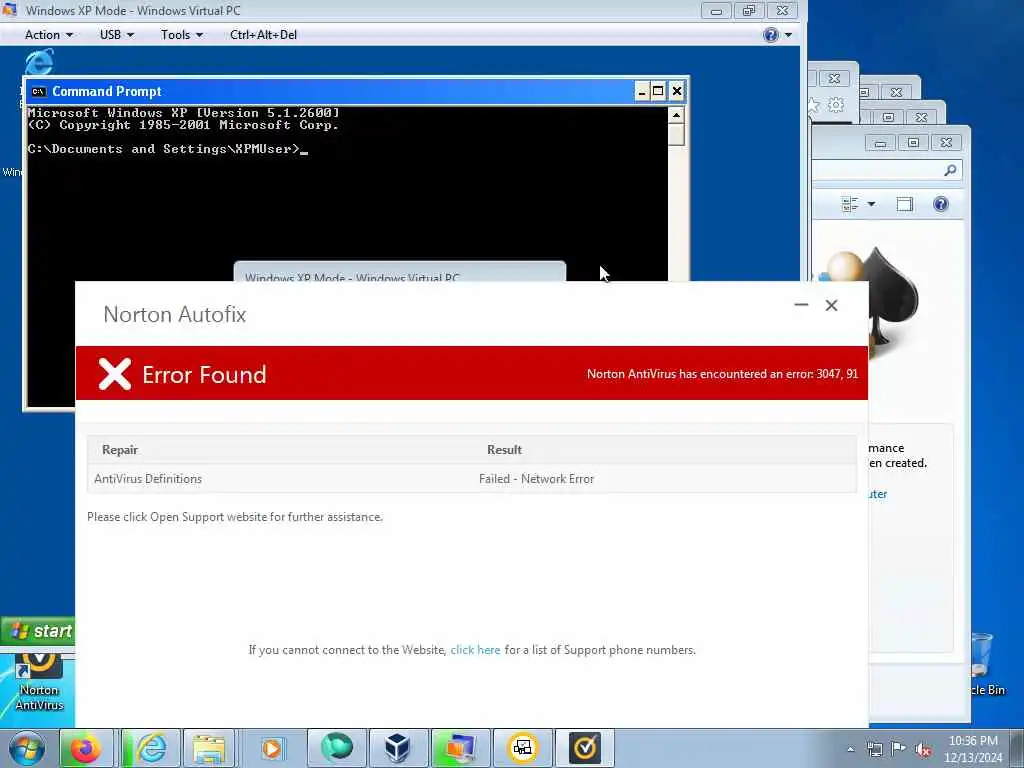
Task: Open the USB menu in Virtual PC
Action: click(117, 35)
